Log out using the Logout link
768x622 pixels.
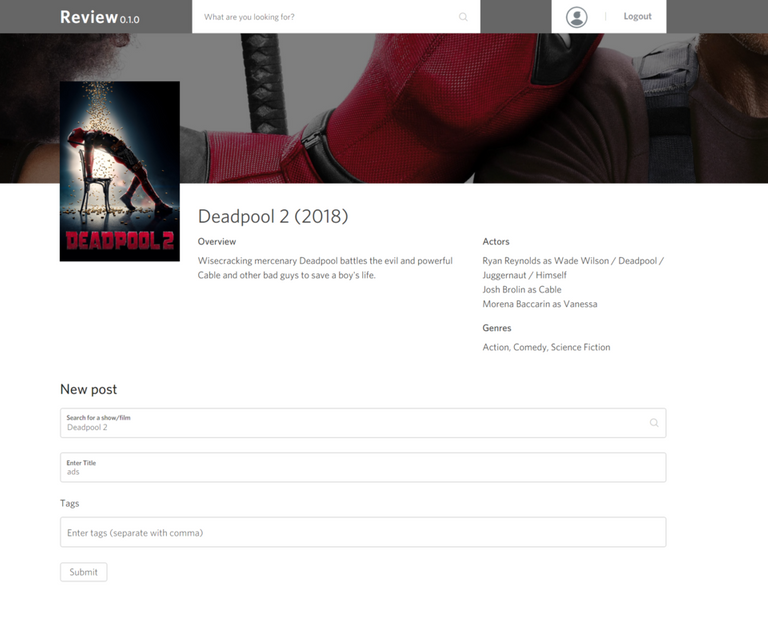click(x=637, y=16)
